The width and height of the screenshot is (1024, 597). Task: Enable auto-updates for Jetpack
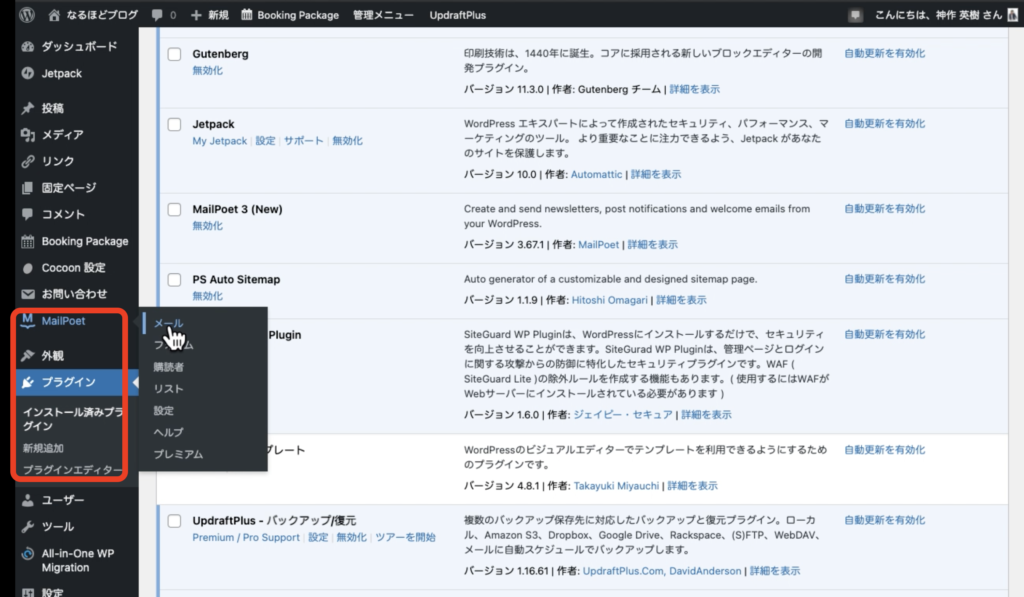coord(884,123)
